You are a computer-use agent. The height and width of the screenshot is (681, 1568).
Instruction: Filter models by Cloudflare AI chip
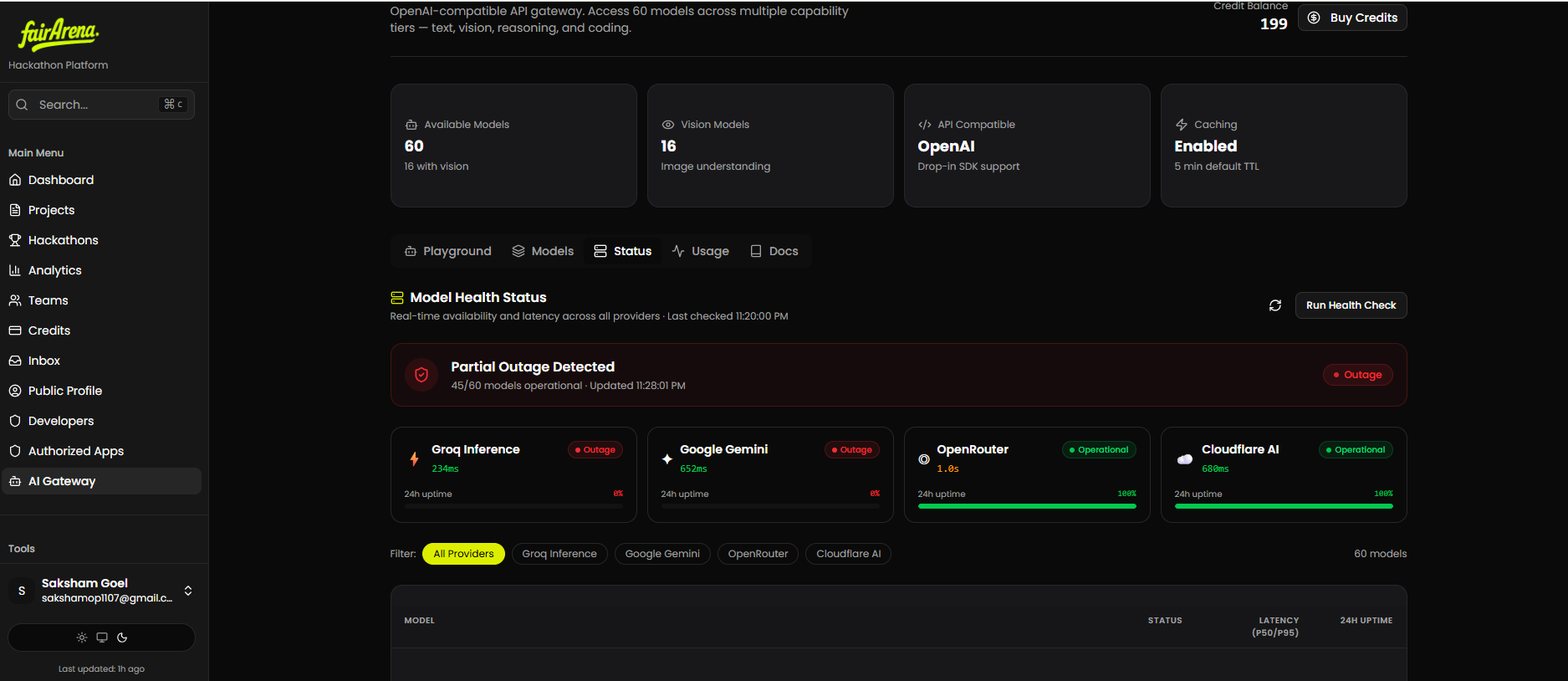coord(848,554)
